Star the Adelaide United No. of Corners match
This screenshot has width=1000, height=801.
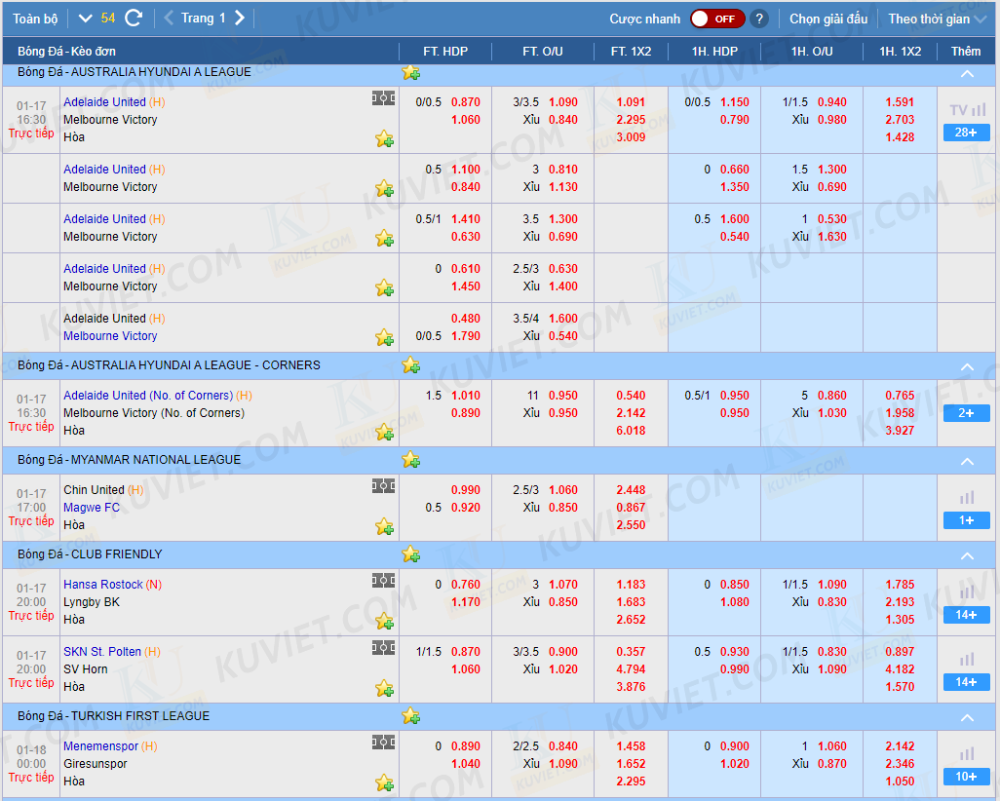(x=384, y=432)
